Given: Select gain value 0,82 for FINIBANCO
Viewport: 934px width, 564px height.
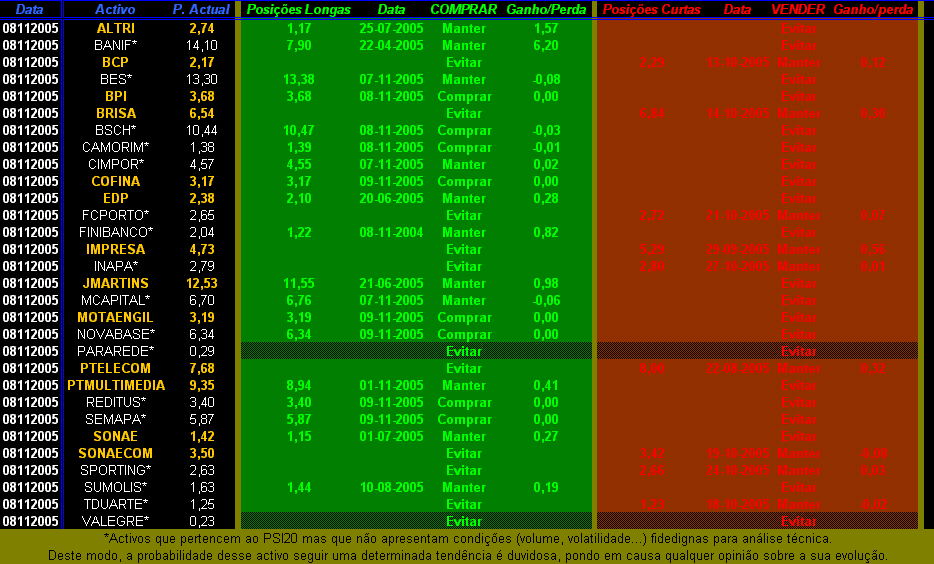Looking at the screenshot, I should point(546,232).
